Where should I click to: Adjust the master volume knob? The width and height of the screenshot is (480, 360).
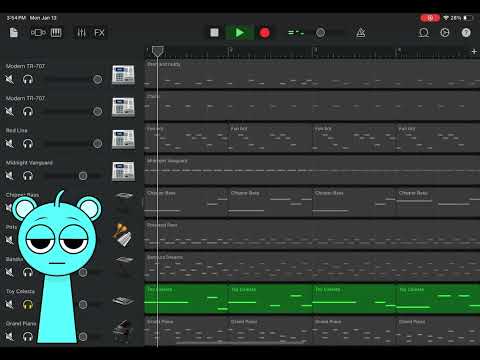320,33
